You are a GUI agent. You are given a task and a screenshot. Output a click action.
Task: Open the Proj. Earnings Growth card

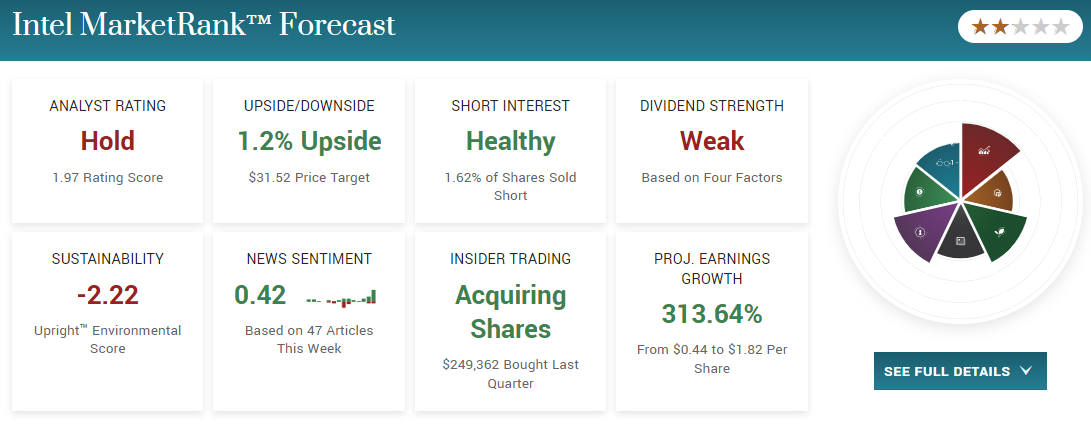712,321
